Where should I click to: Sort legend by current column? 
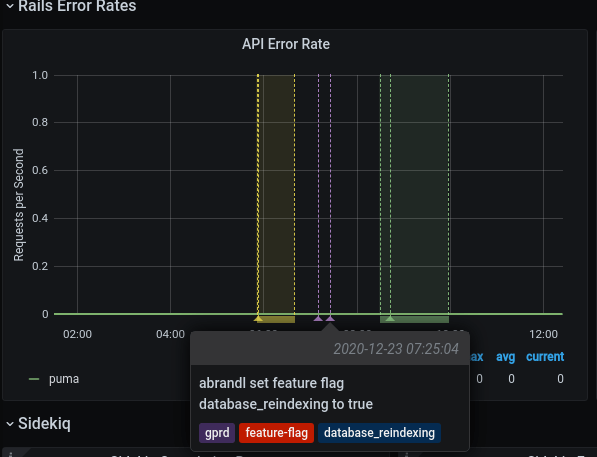click(x=545, y=357)
